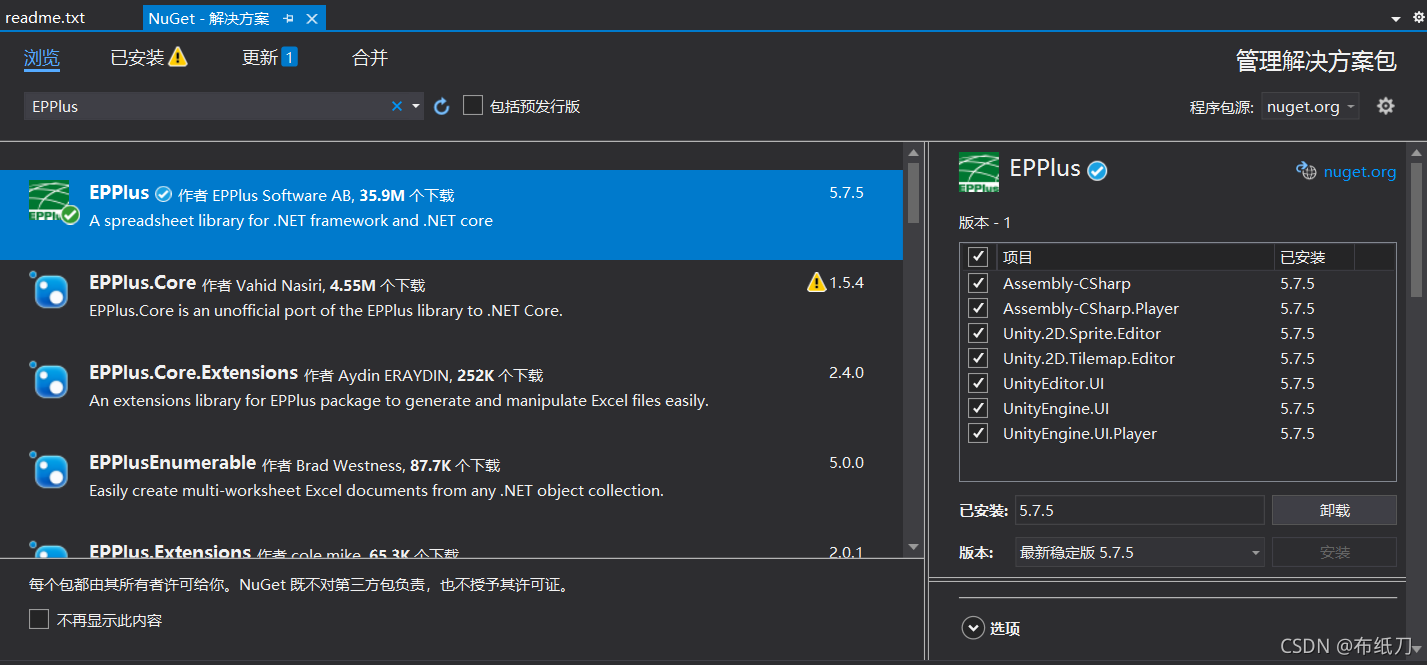Image resolution: width=1427 pixels, height=665 pixels.
Task: Click version 5.0.0 in package list
Action: coord(846,463)
